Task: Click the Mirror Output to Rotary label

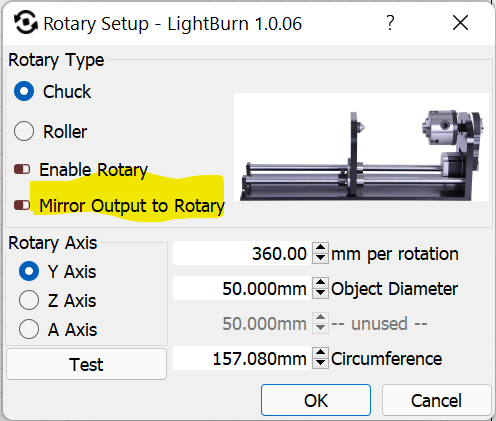Action: pyautogui.click(x=132, y=206)
